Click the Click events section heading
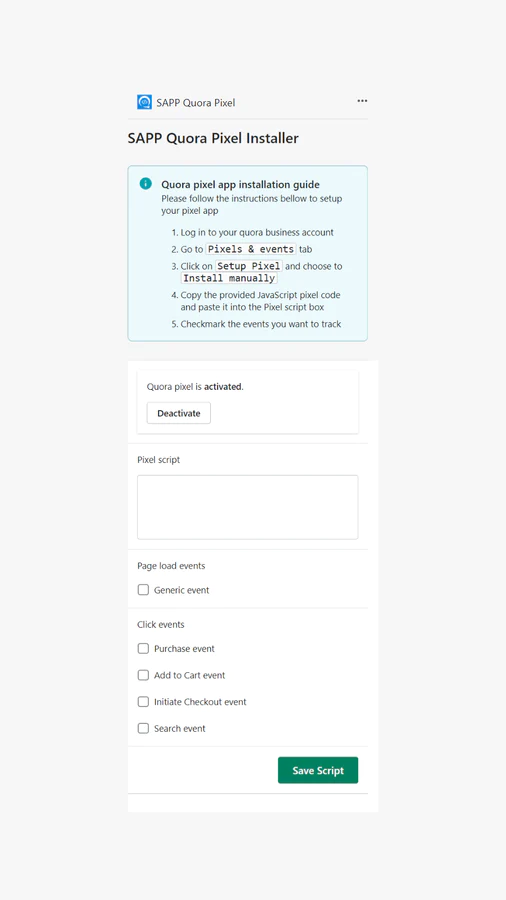The width and height of the screenshot is (506, 900). pyautogui.click(x=161, y=624)
